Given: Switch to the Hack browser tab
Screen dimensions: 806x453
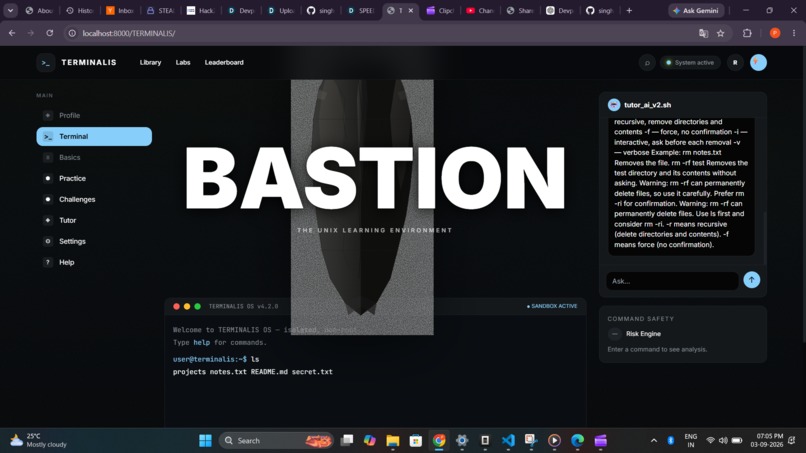Looking at the screenshot, I should point(200,10).
